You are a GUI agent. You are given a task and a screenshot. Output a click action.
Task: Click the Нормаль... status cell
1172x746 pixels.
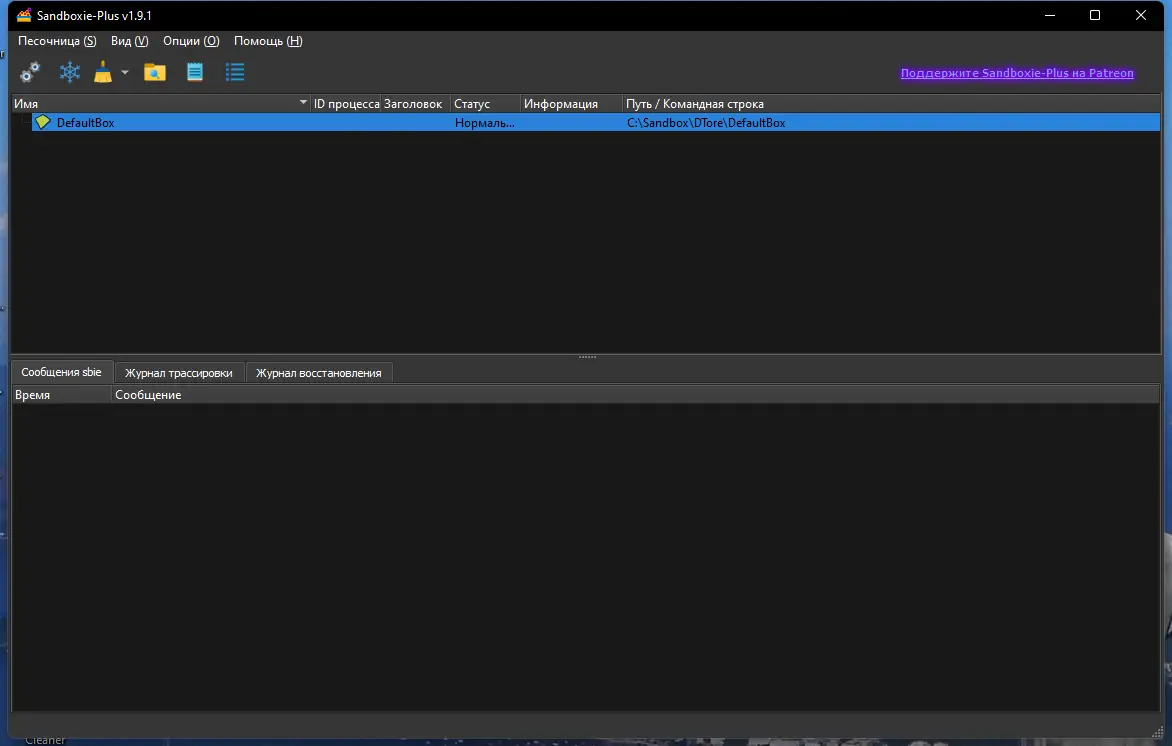pos(484,123)
